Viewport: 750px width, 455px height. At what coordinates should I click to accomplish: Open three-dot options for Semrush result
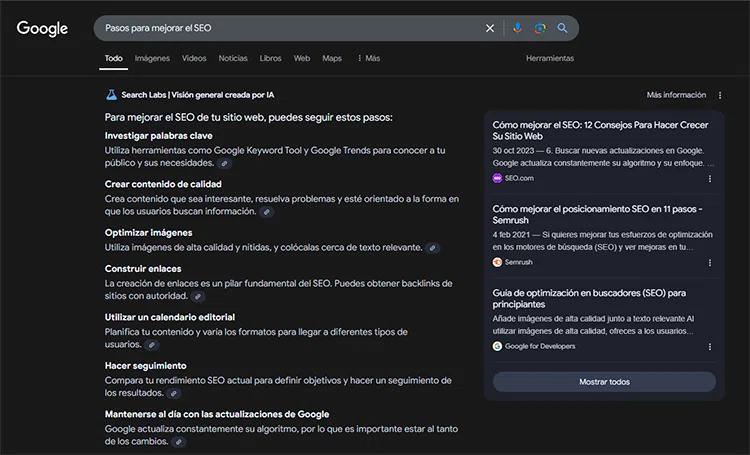(710, 262)
